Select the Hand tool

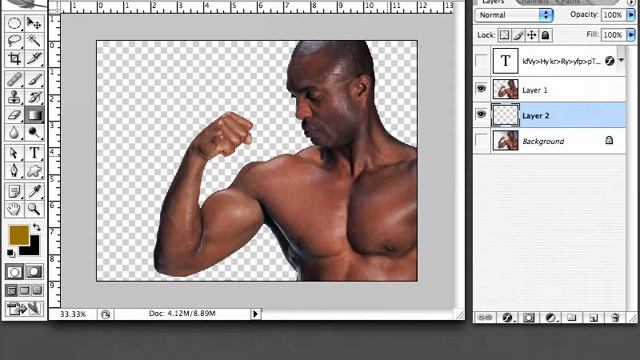click(x=14, y=209)
